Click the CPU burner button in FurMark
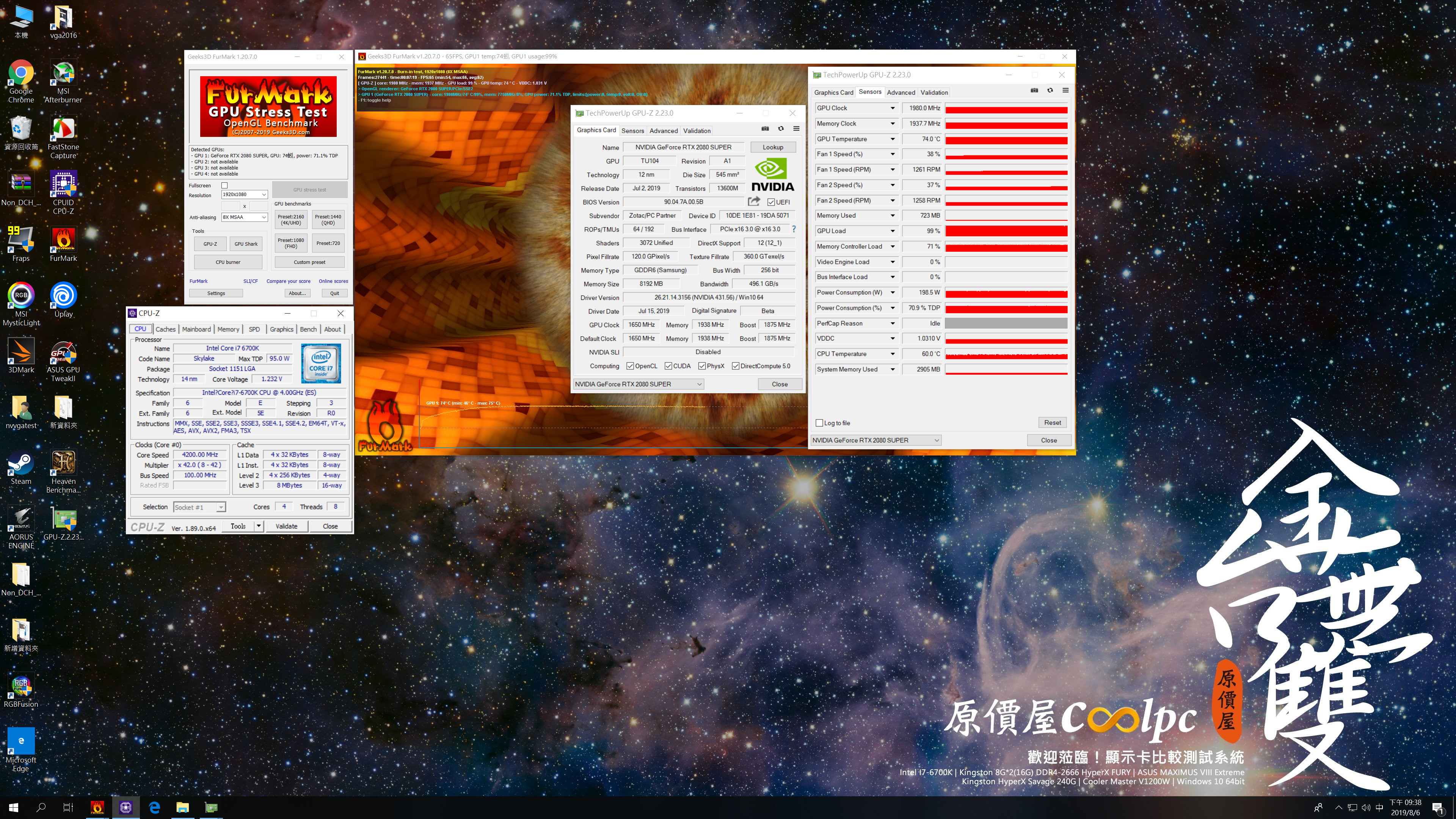Screen dimensions: 1456x819 [x=228, y=262]
